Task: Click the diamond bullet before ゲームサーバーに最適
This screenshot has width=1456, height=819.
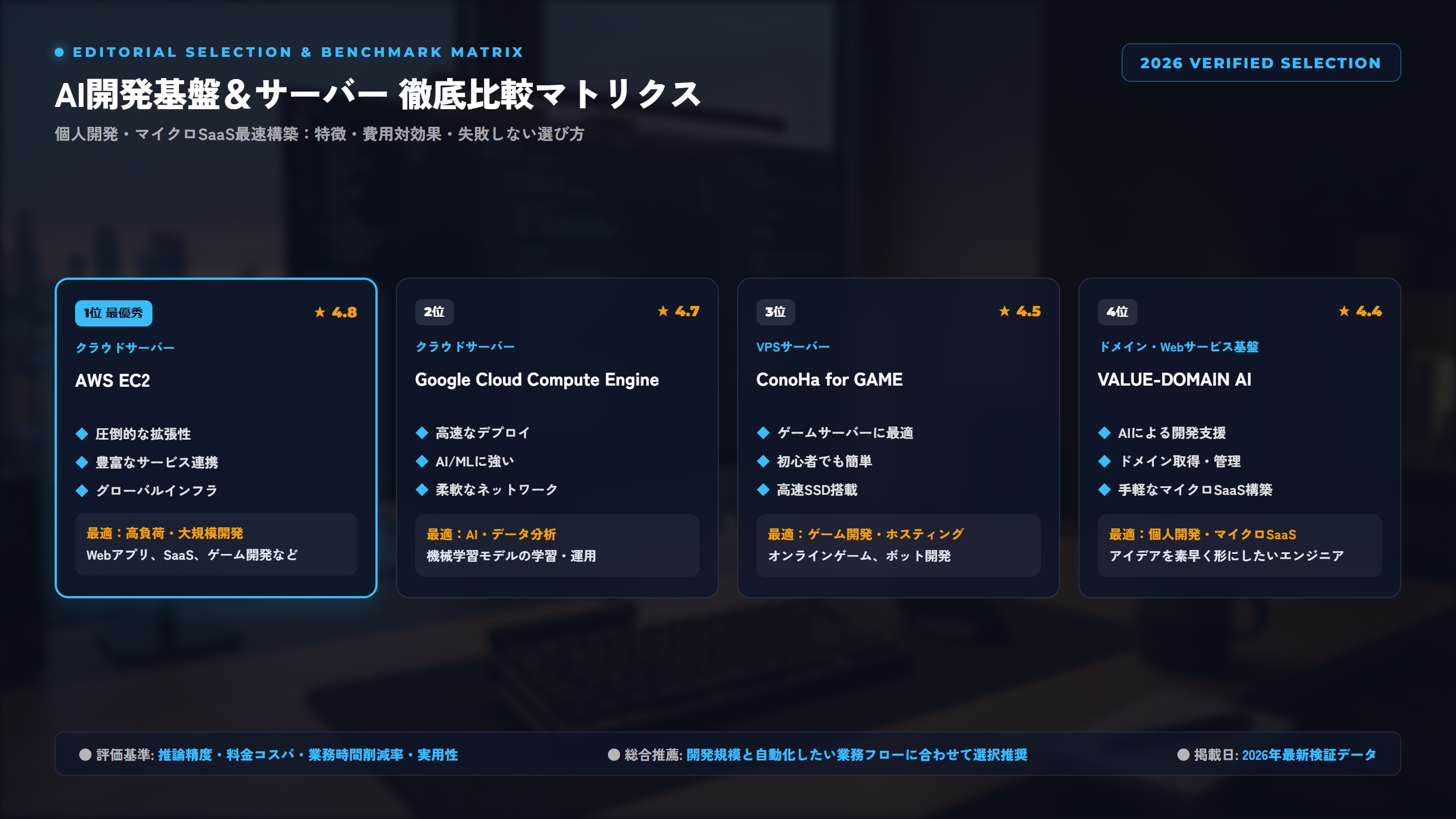Action: click(763, 433)
